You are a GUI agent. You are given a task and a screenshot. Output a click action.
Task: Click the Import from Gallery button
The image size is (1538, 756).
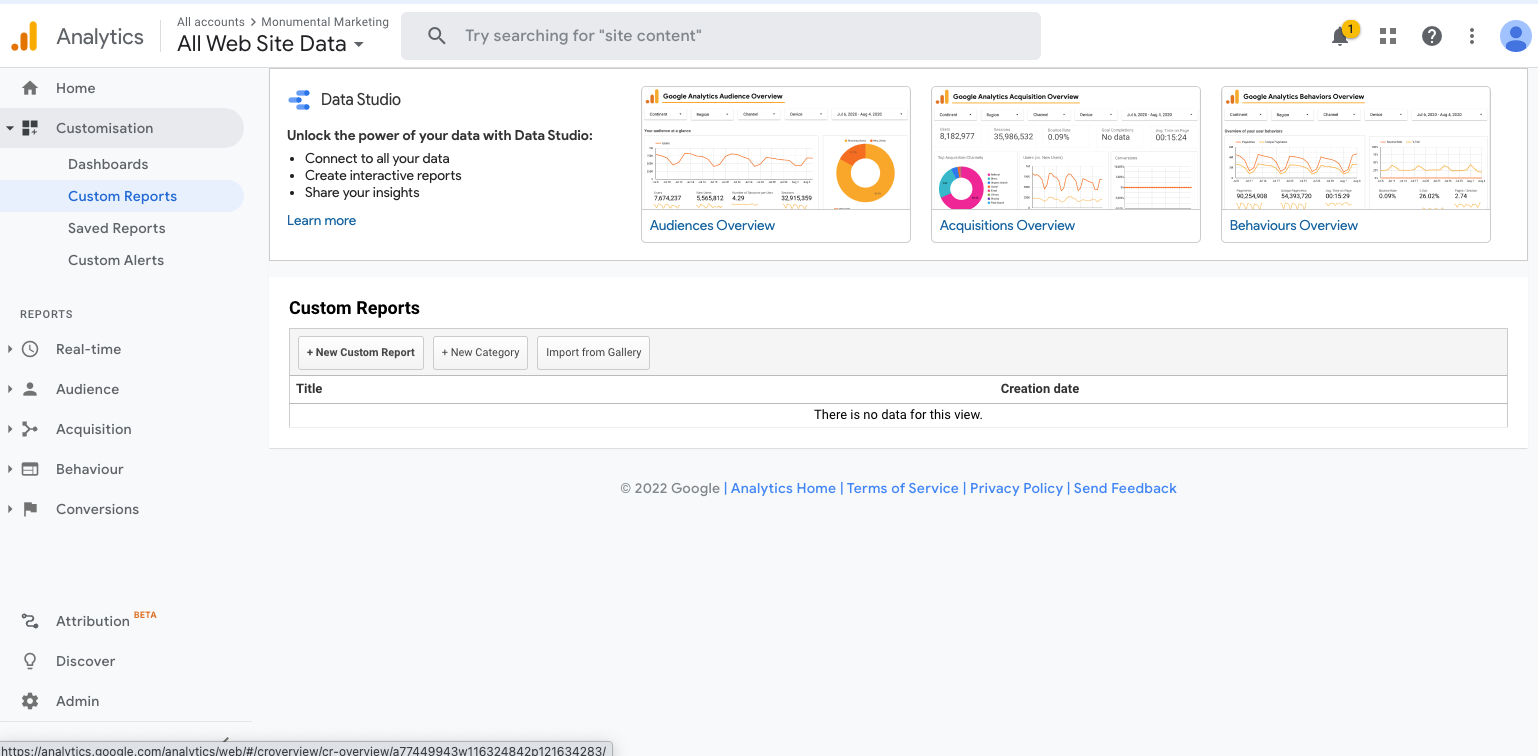[593, 352]
